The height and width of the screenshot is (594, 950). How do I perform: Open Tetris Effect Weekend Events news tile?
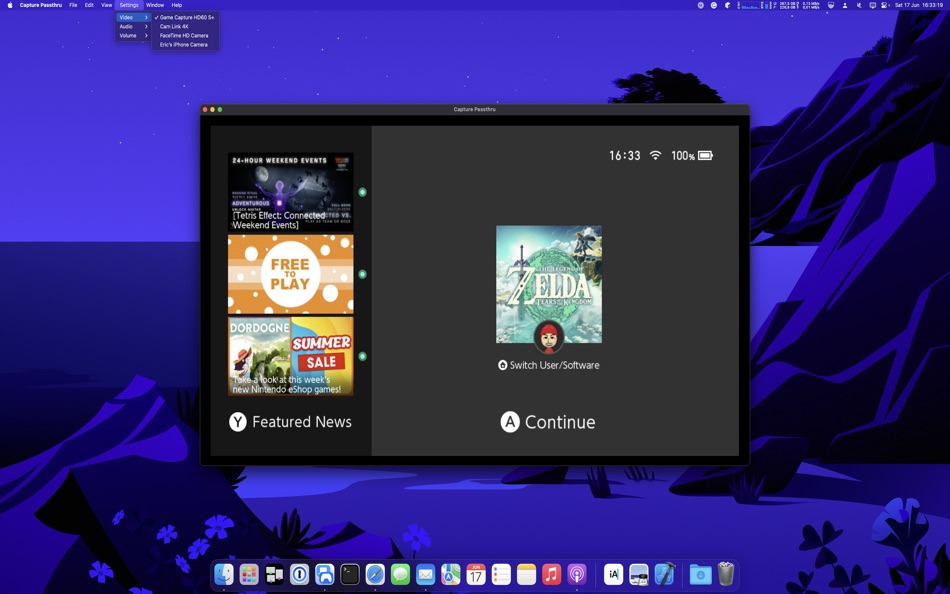pyautogui.click(x=290, y=192)
